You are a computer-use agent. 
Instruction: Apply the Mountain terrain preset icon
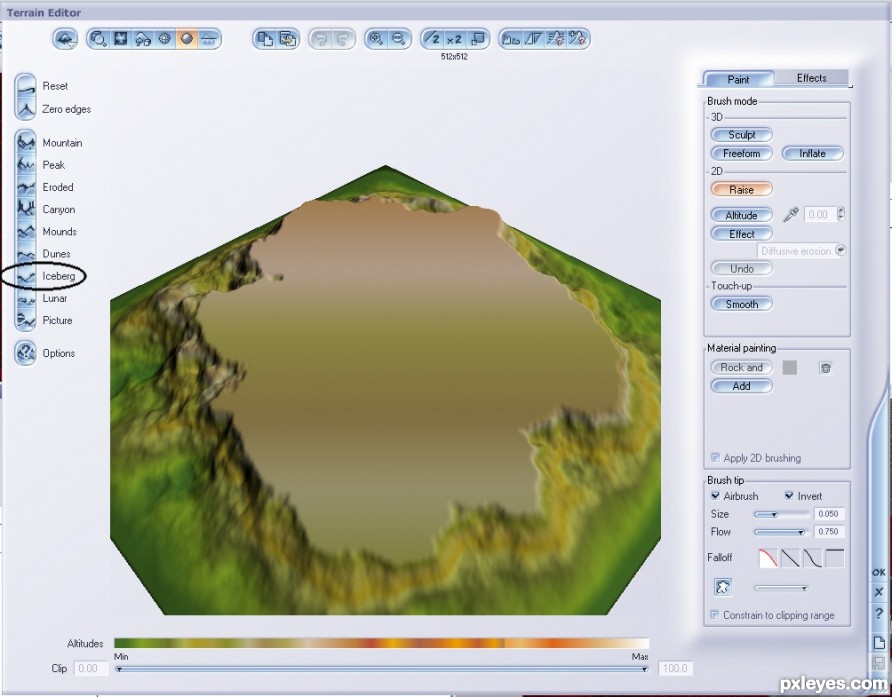tap(26, 142)
